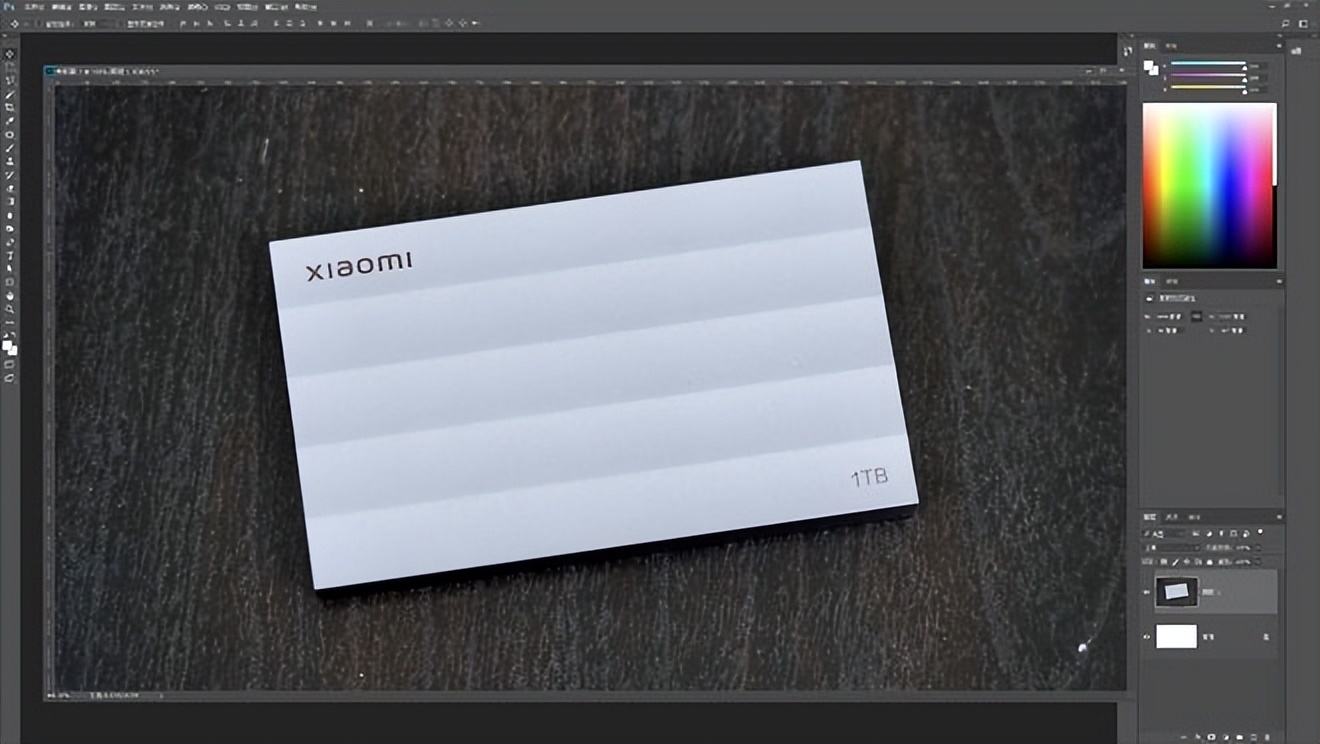
Task: Pick a color in the Color panel spectrum
Action: pos(1210,186)
